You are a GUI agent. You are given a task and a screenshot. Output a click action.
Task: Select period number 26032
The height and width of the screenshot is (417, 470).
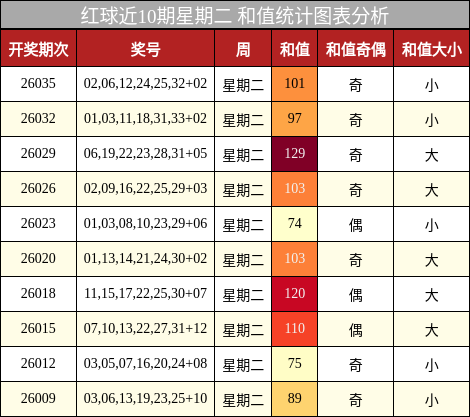[38, 118]
